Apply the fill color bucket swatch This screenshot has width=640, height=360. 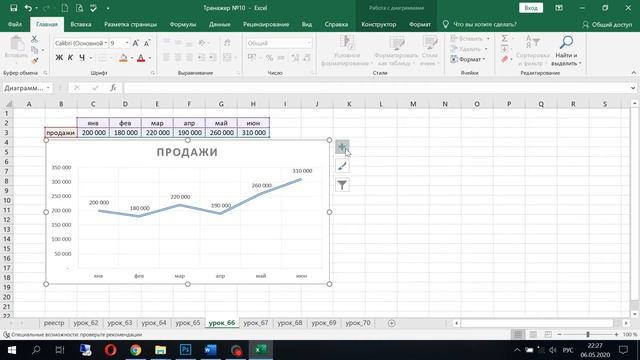(x=123, y=58)
